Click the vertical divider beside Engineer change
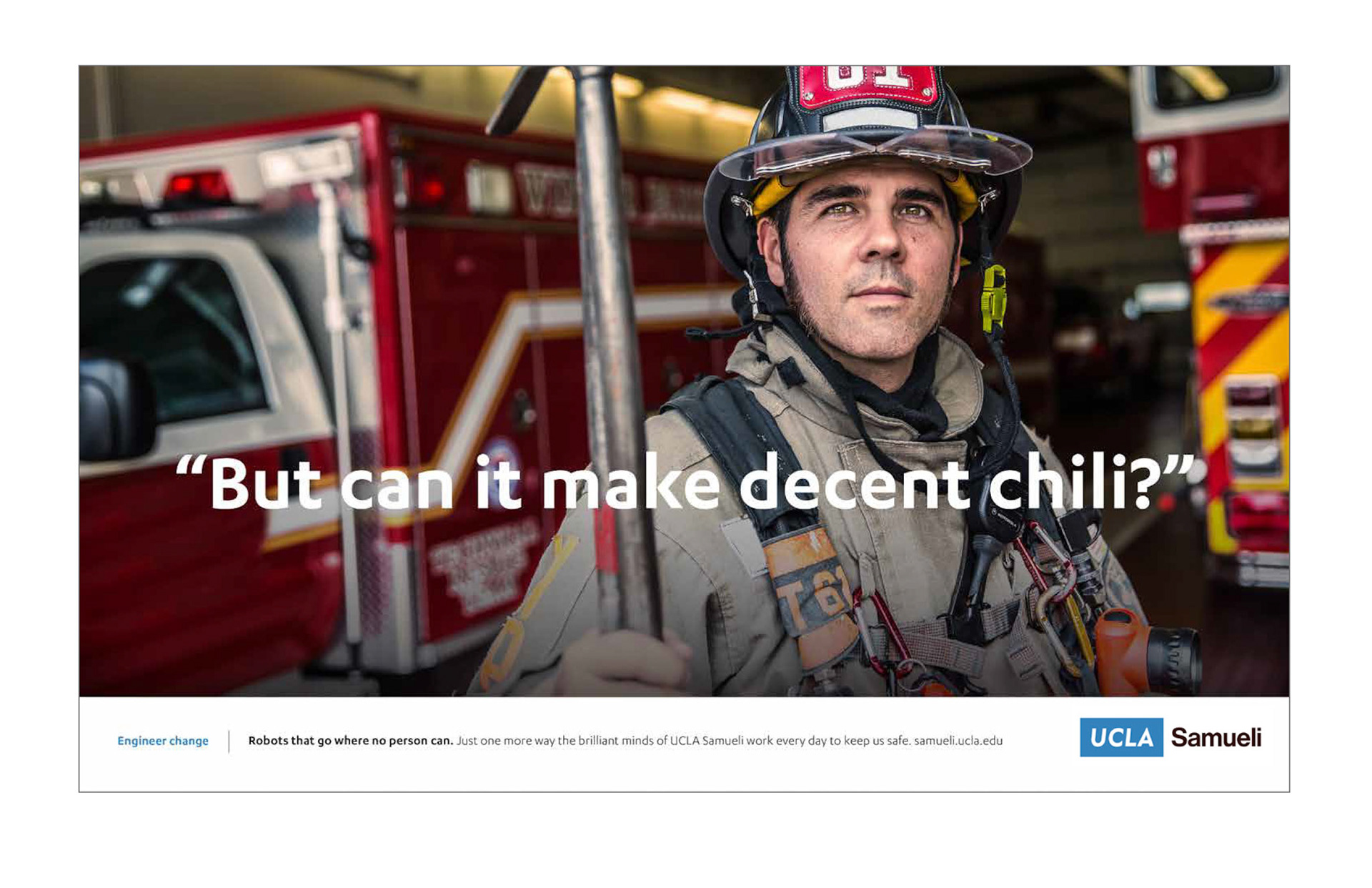Image resolution: width=1372 pixels, height=888 pixels. (x=229, y=741)
